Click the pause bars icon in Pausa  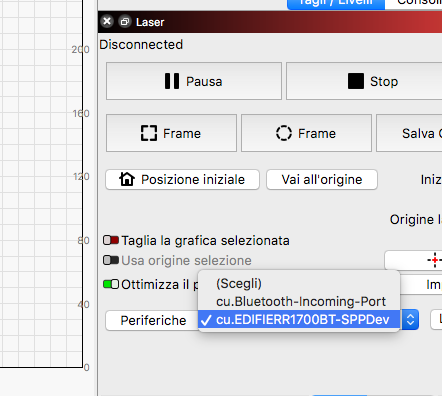click(x=172, y=81)
